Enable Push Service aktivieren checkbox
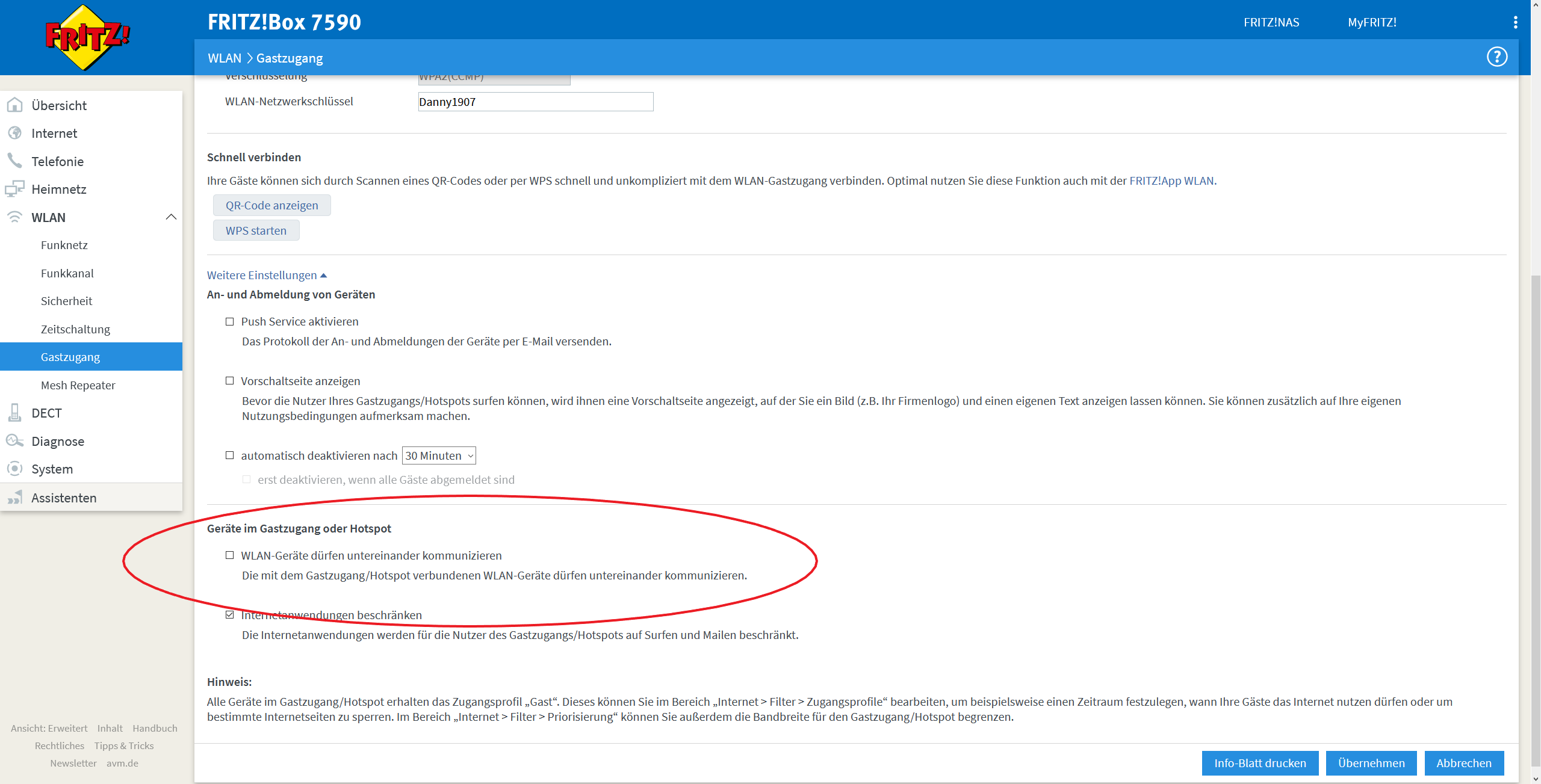 (x=229, y=322)
